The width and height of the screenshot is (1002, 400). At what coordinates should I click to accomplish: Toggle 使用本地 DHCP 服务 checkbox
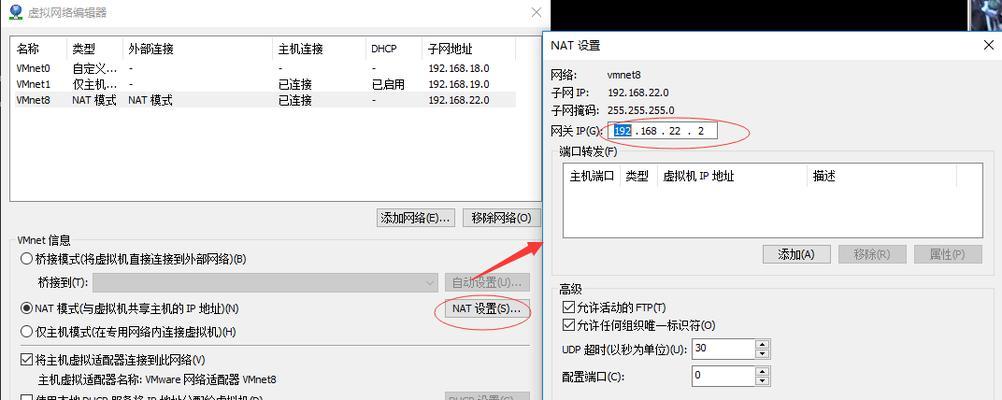(27, 399)
